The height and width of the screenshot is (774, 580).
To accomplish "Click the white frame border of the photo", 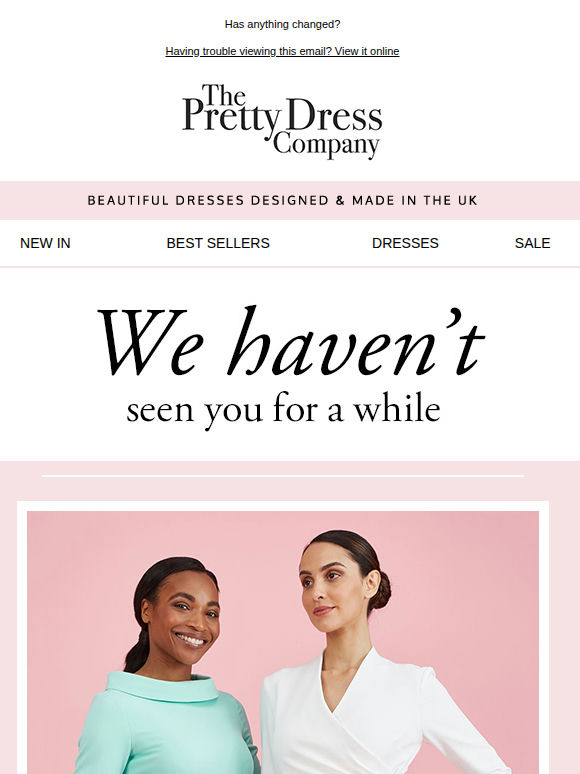I will point(283,506).
